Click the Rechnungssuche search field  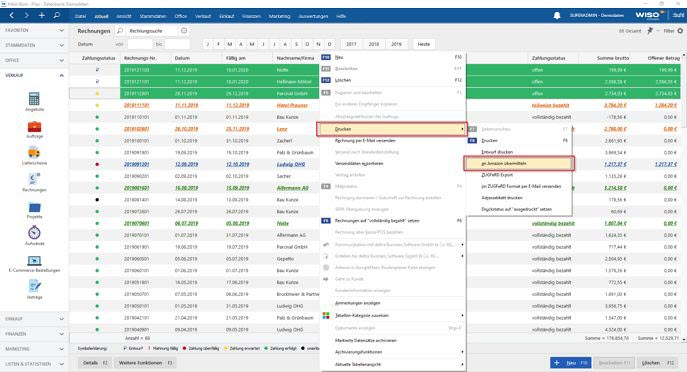coord(152,31)
